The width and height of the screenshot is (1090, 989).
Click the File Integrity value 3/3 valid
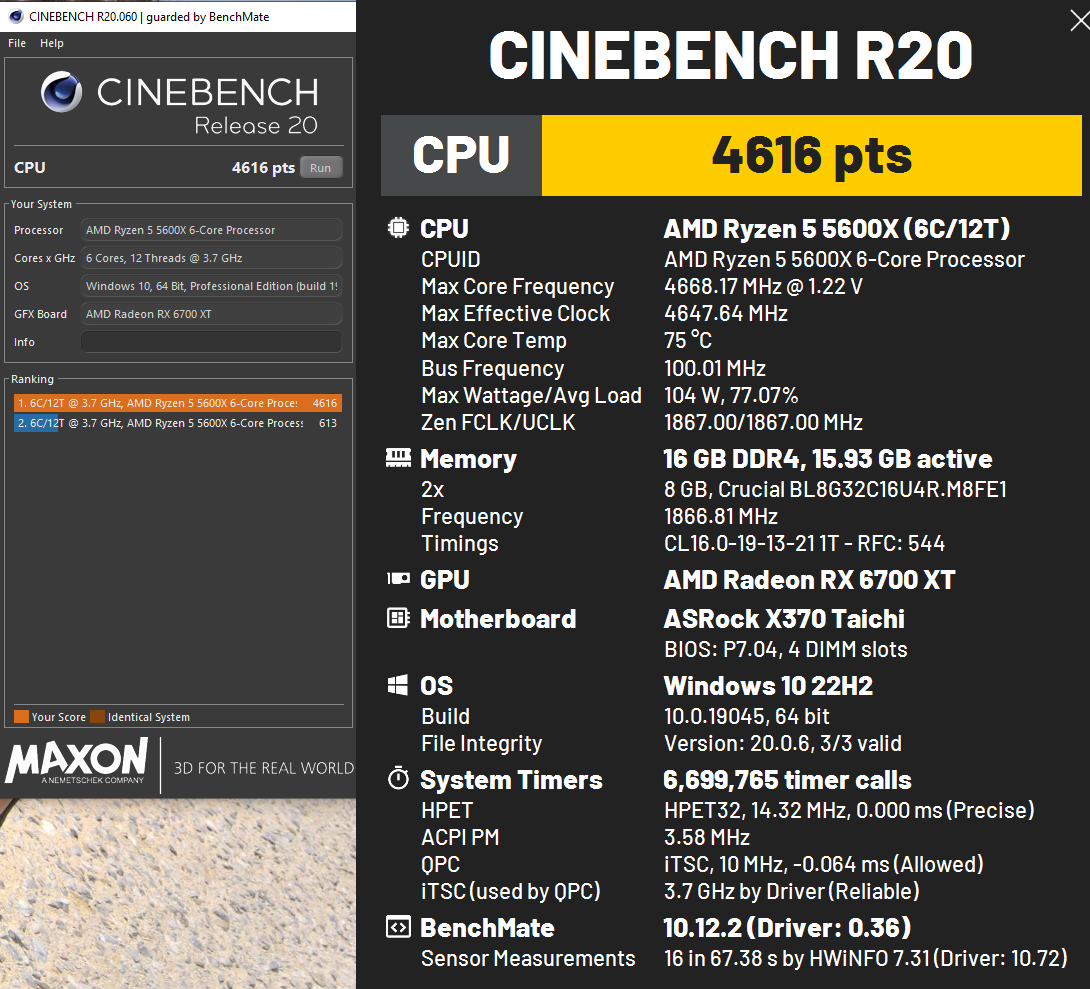point(783,744)
